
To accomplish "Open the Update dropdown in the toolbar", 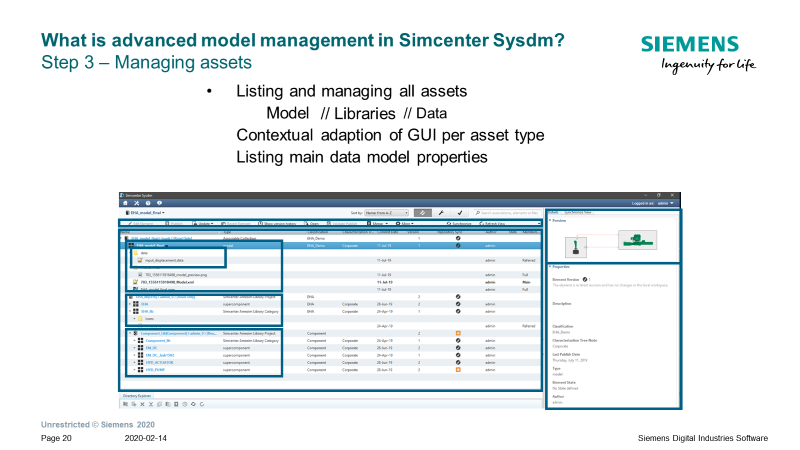I will pos(203,223).
